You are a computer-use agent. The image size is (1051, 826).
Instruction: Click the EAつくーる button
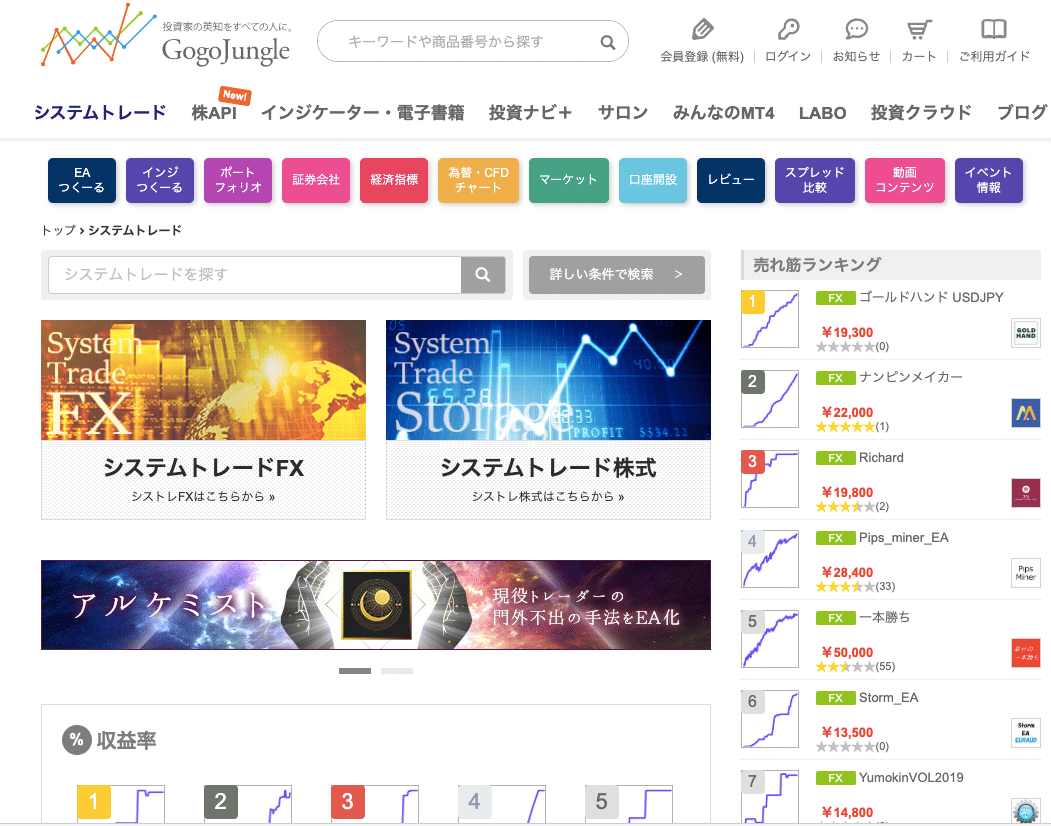pos(82,180)
